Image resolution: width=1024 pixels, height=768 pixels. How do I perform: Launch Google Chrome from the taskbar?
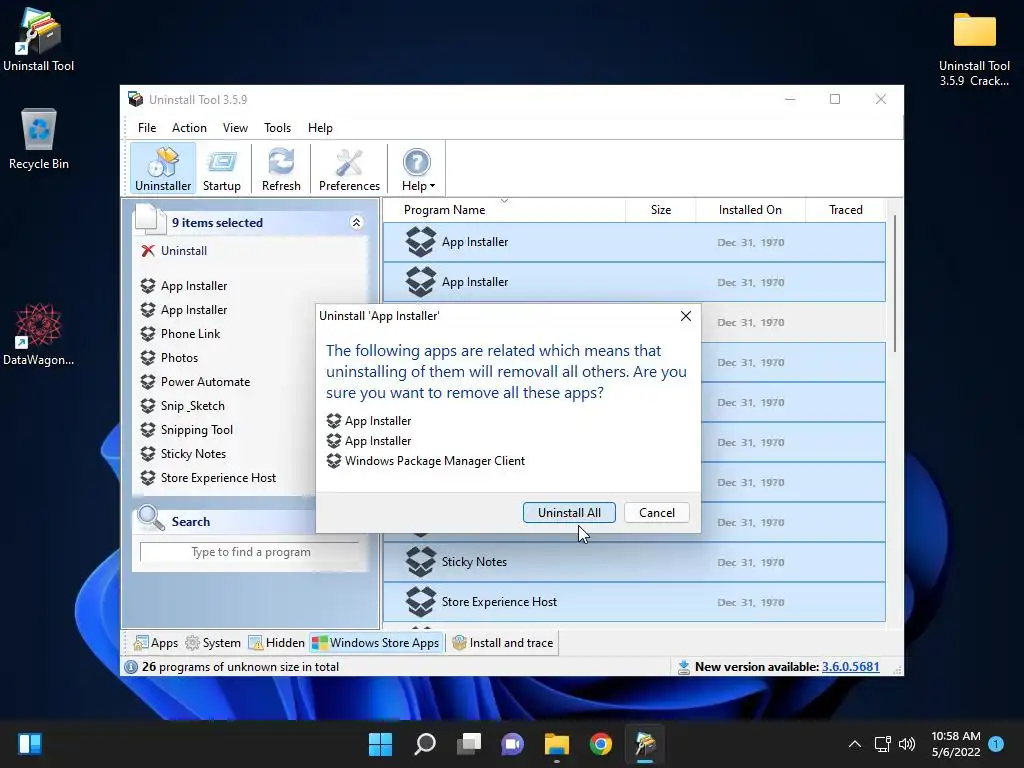[601, 744]
